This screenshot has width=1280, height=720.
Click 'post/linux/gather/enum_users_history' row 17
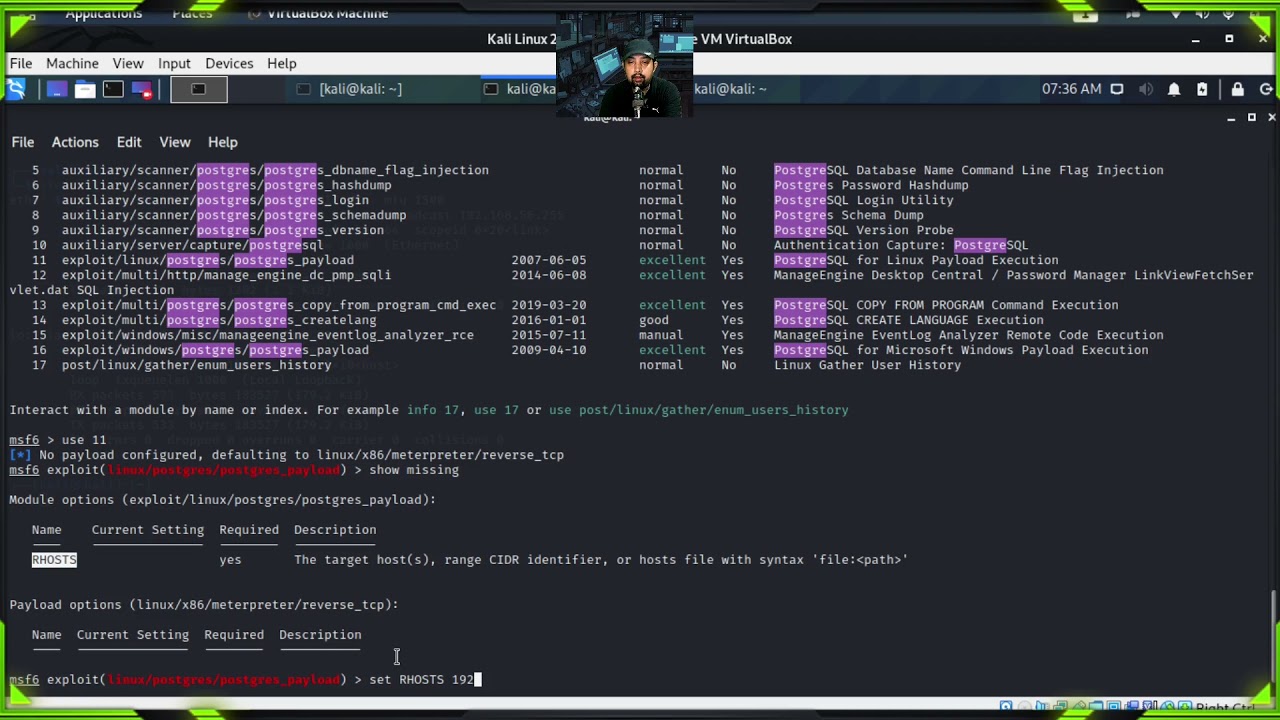(197, 365)
